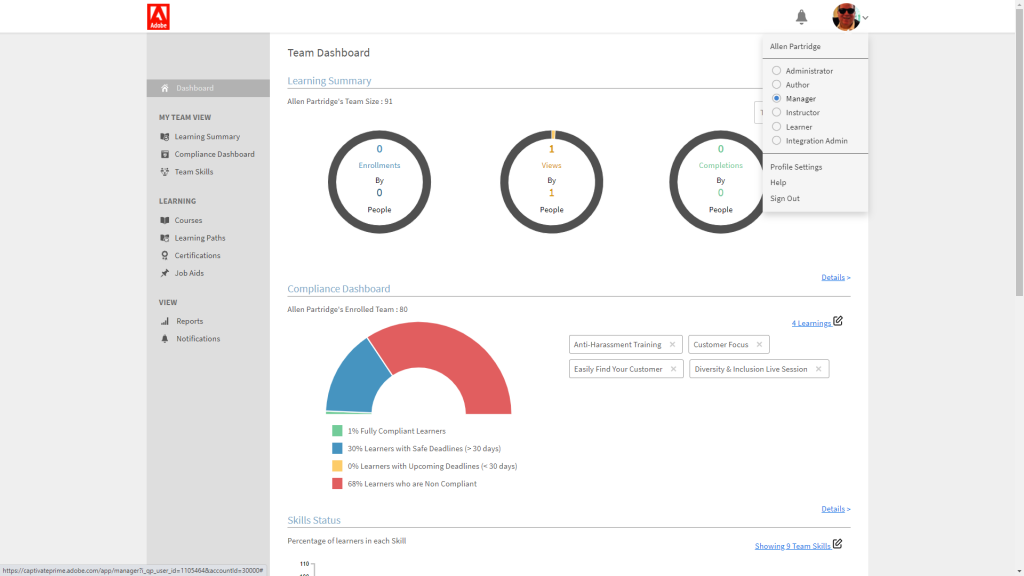Expand the chevron next to the profile avatar
Viewport: 1024px width, 576px height.
864,17
